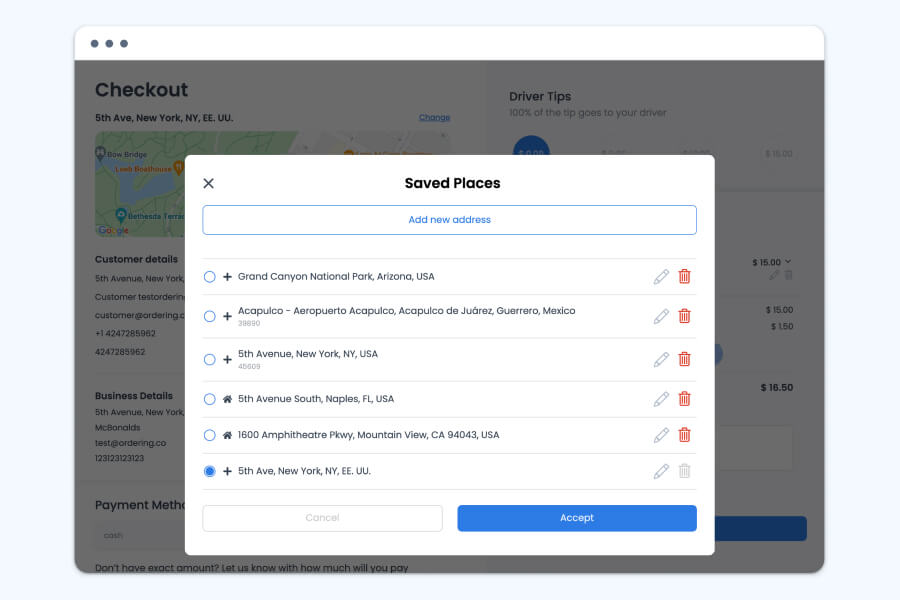Delete the Acapulco airport address
The image size is (900, 600).
pyautogui.click(x=684, y=316)
